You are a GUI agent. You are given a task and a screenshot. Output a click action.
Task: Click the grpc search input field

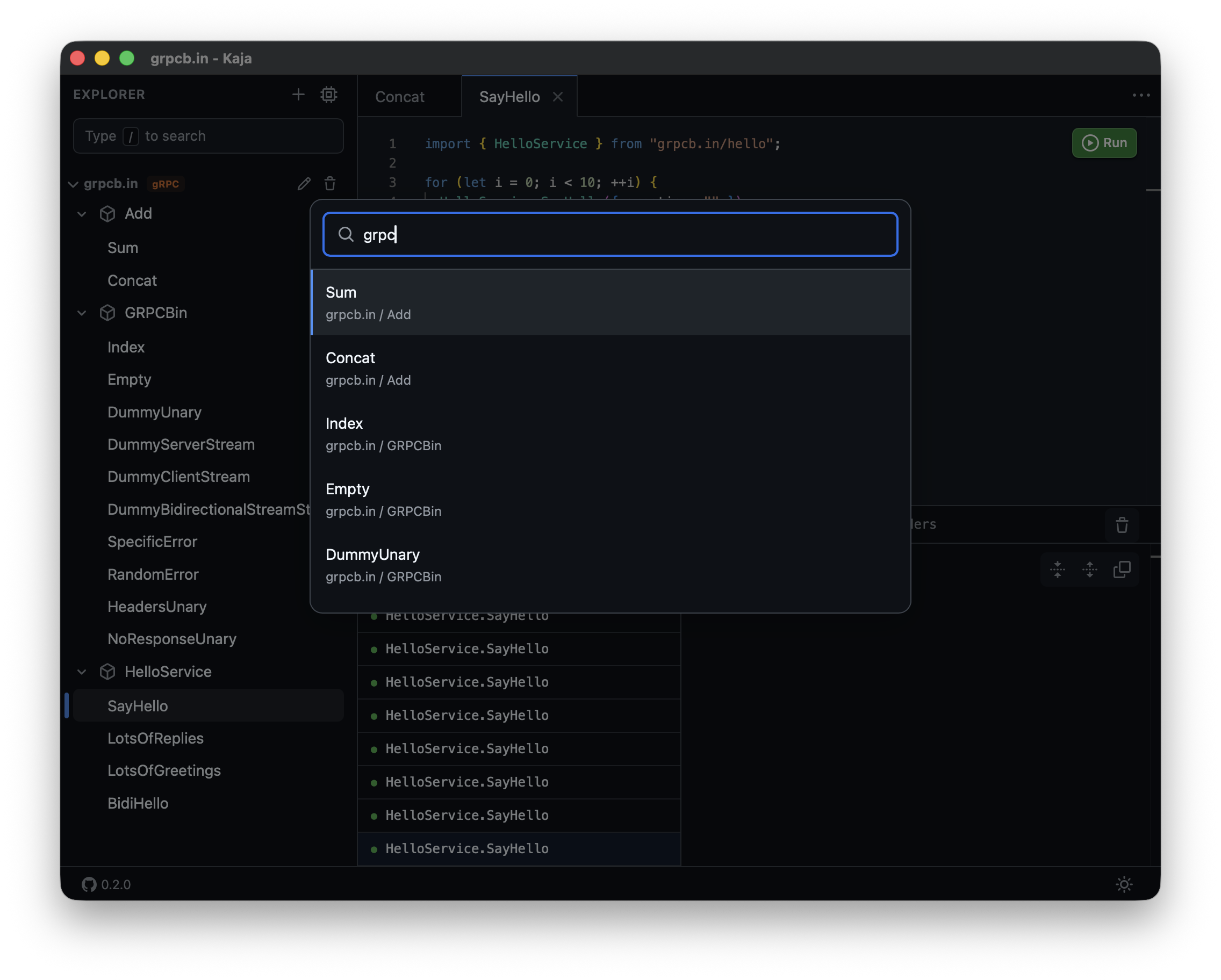[623, 234]
